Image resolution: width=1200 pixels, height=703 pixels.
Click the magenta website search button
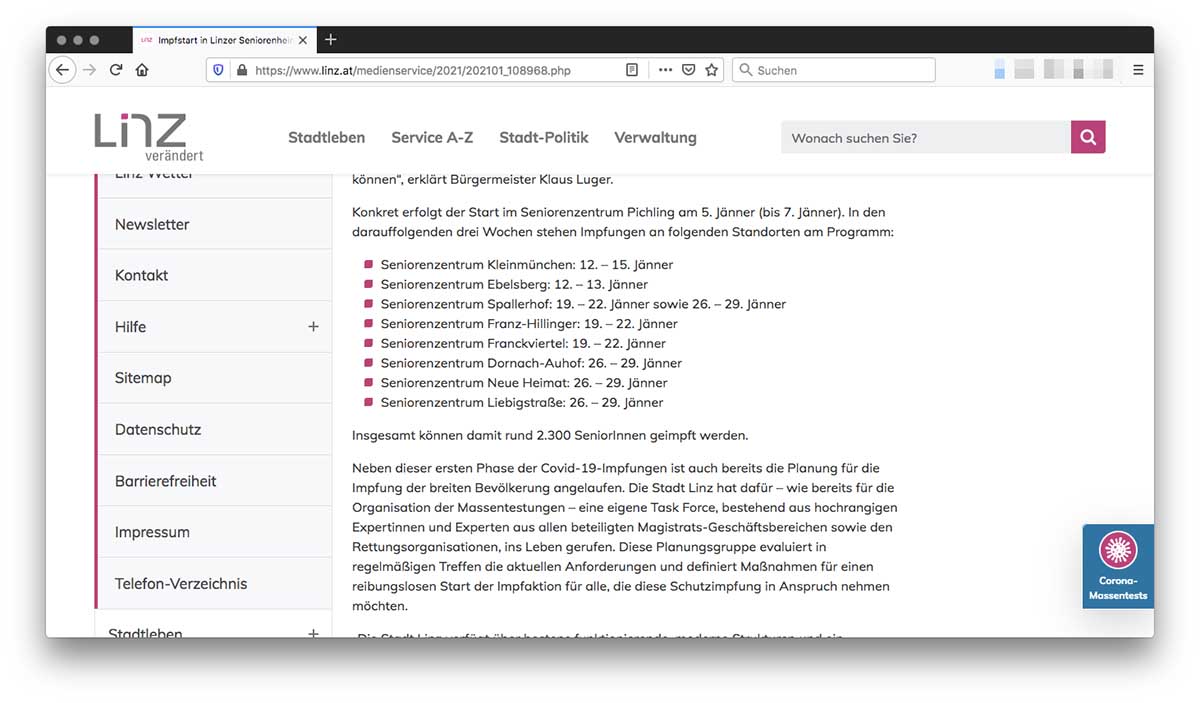point(1088,137)
